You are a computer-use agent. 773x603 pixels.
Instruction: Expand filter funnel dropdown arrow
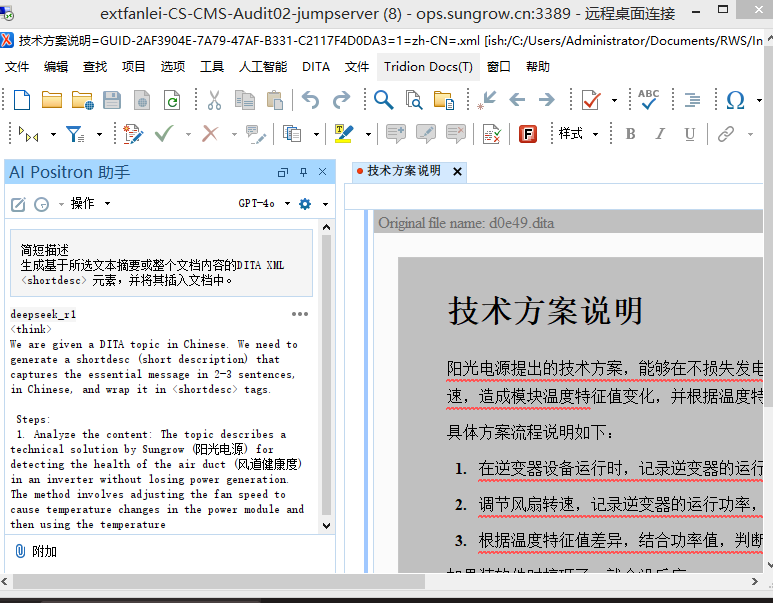coord(99,134)
